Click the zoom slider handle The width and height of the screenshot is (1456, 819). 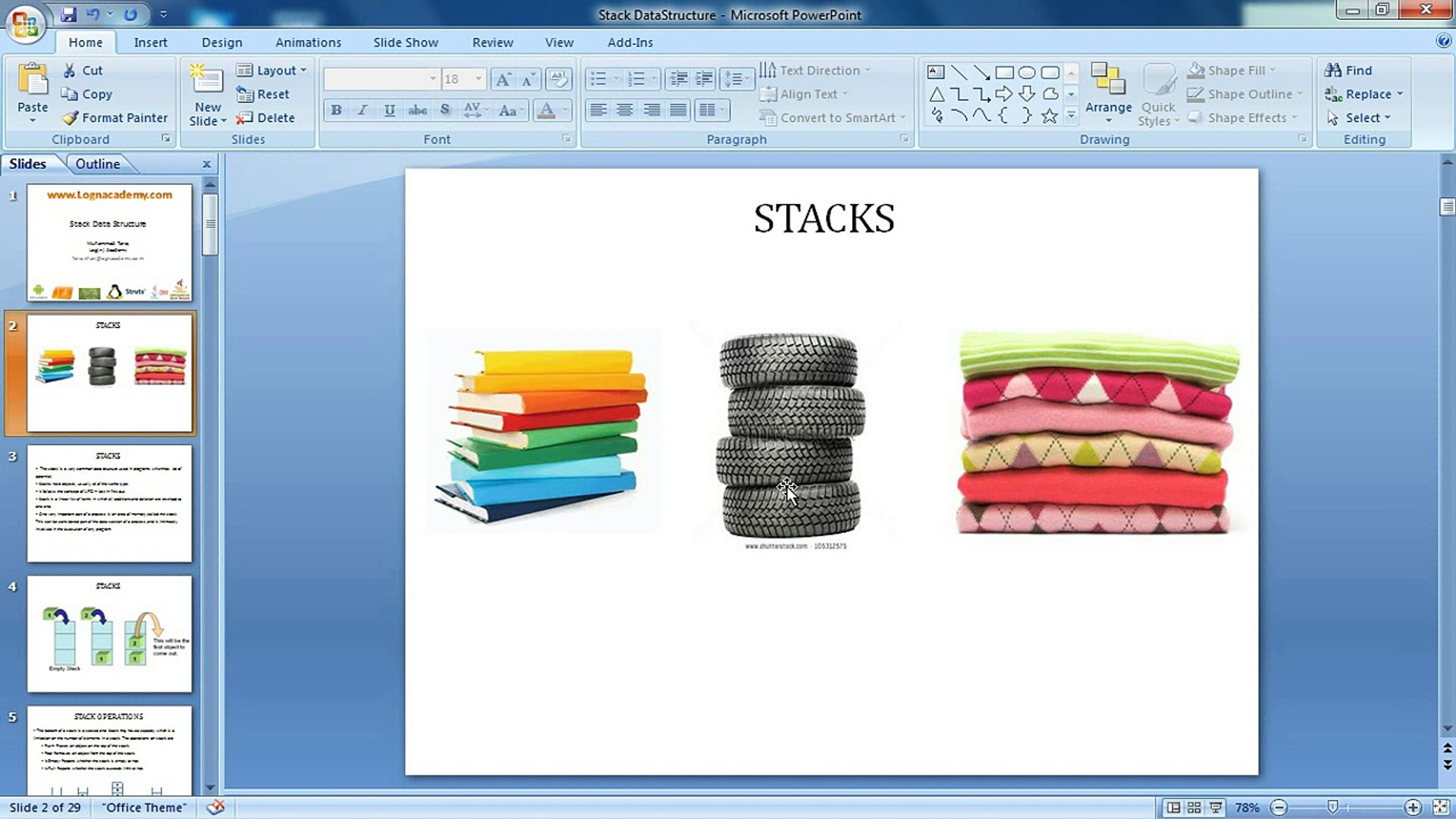pyautogui.click(x=1332, y=807)
